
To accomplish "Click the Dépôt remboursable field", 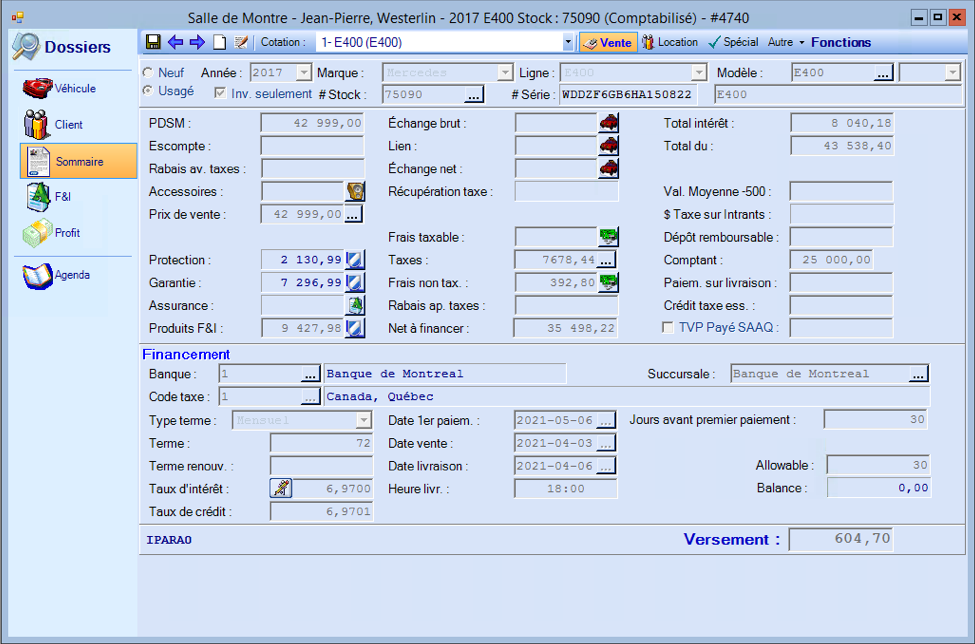I will [841, 237].
